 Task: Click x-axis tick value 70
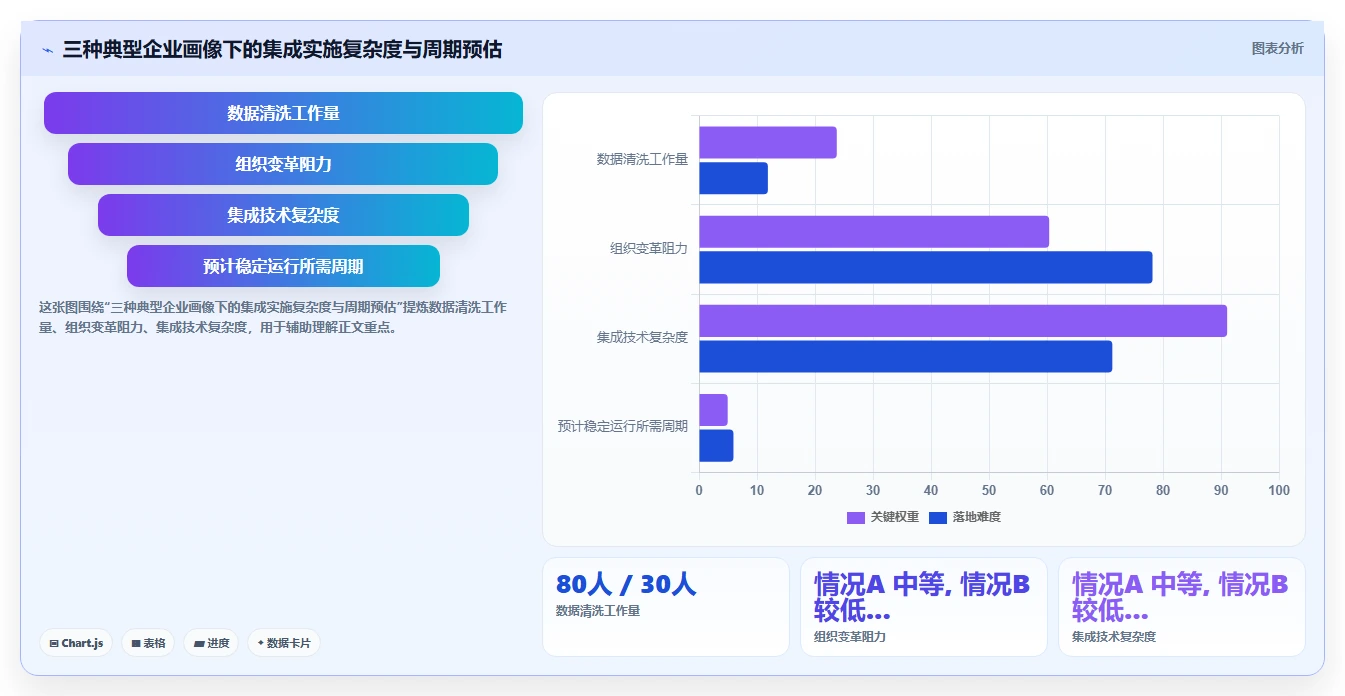click(1105, 490)
